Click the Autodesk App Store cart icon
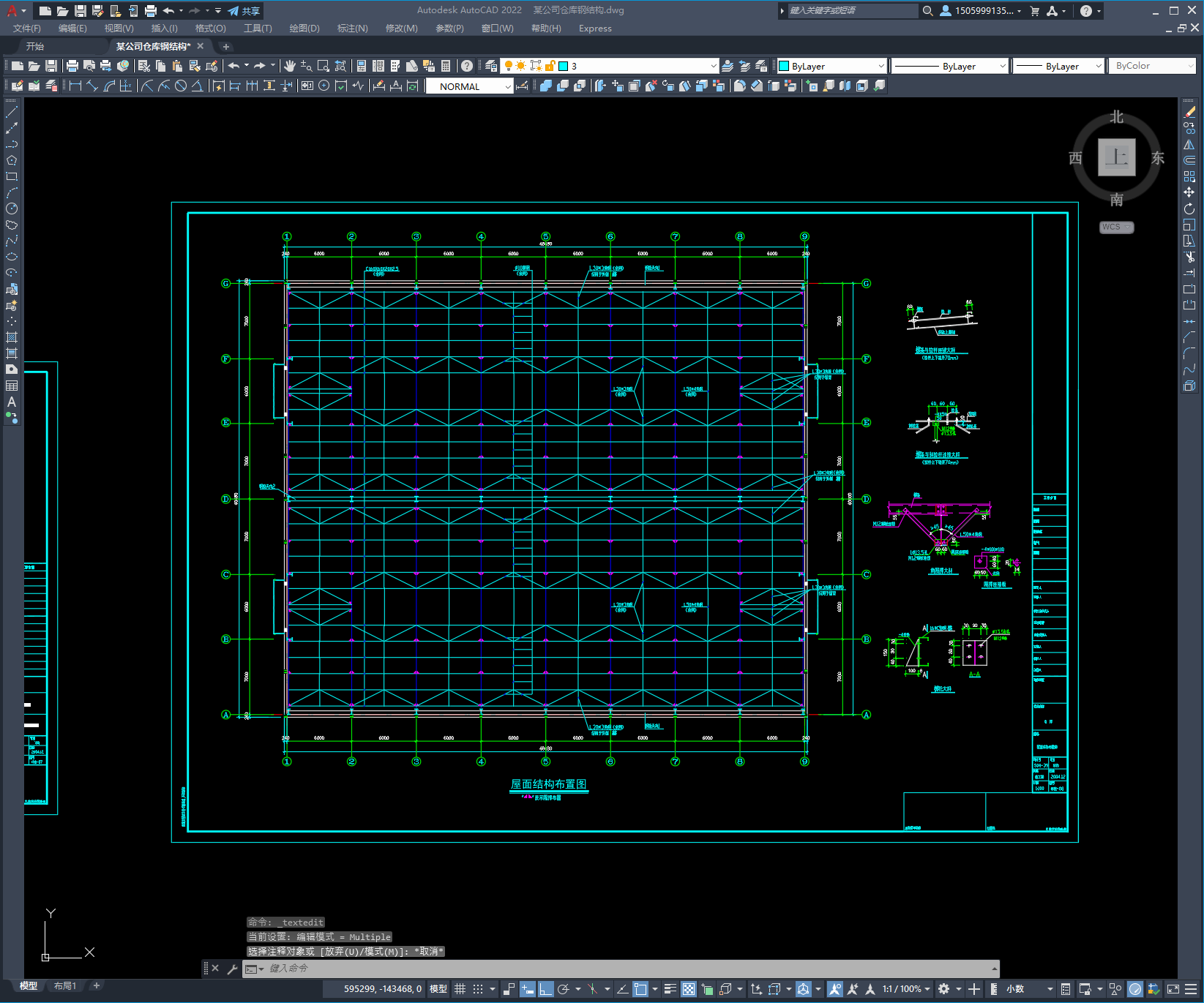 (1034, 11)
